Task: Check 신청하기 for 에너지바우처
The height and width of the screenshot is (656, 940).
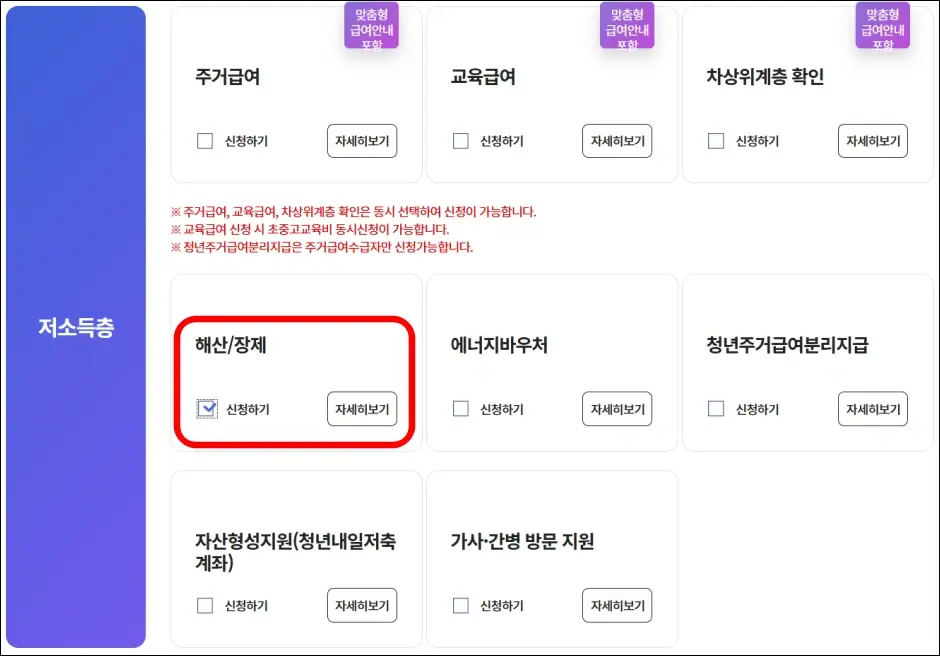Action: tap(460, 409)
